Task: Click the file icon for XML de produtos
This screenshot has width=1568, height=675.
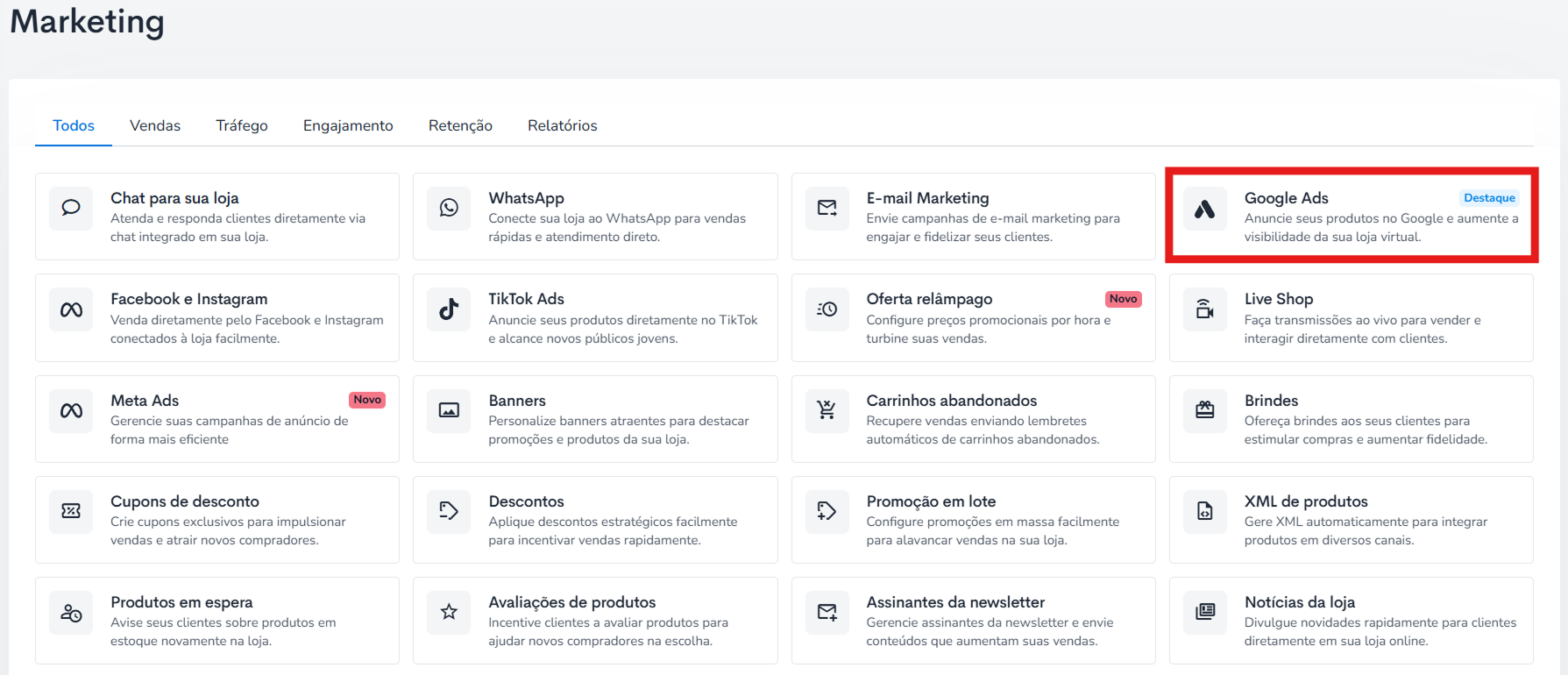Action: click(x=1205, y=511)
